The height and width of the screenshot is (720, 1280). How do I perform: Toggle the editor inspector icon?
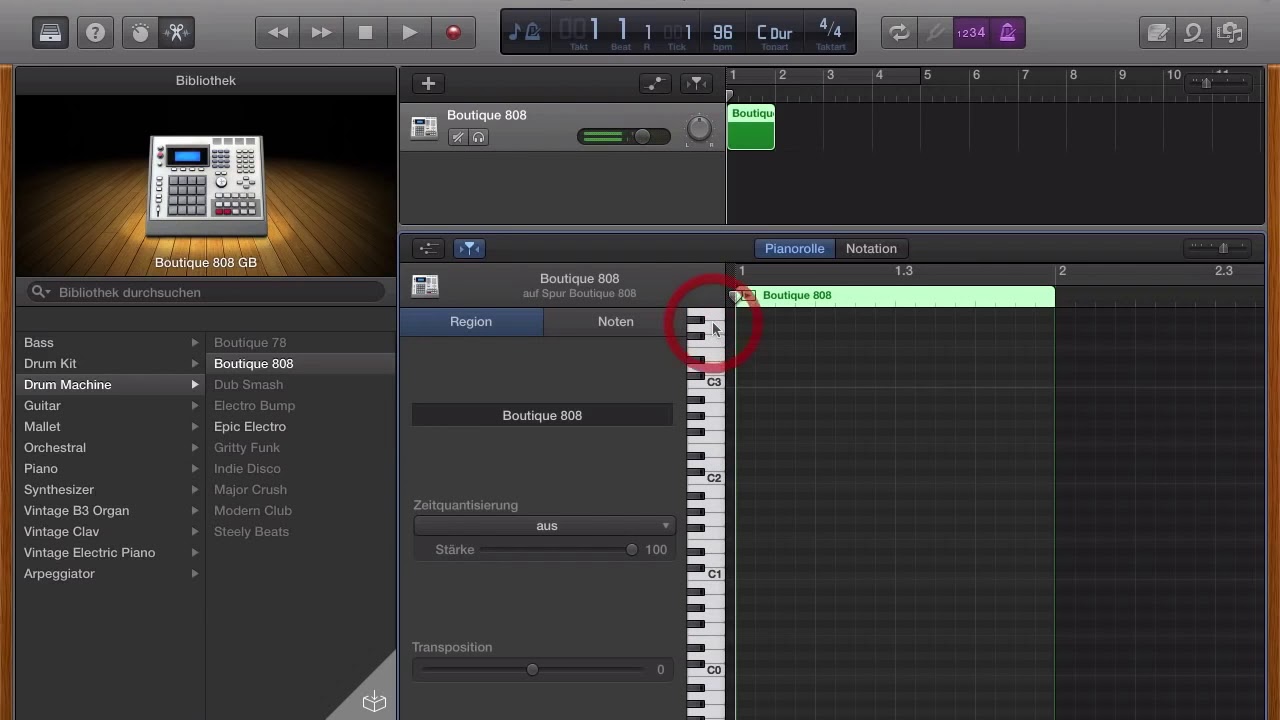[428, 248]
